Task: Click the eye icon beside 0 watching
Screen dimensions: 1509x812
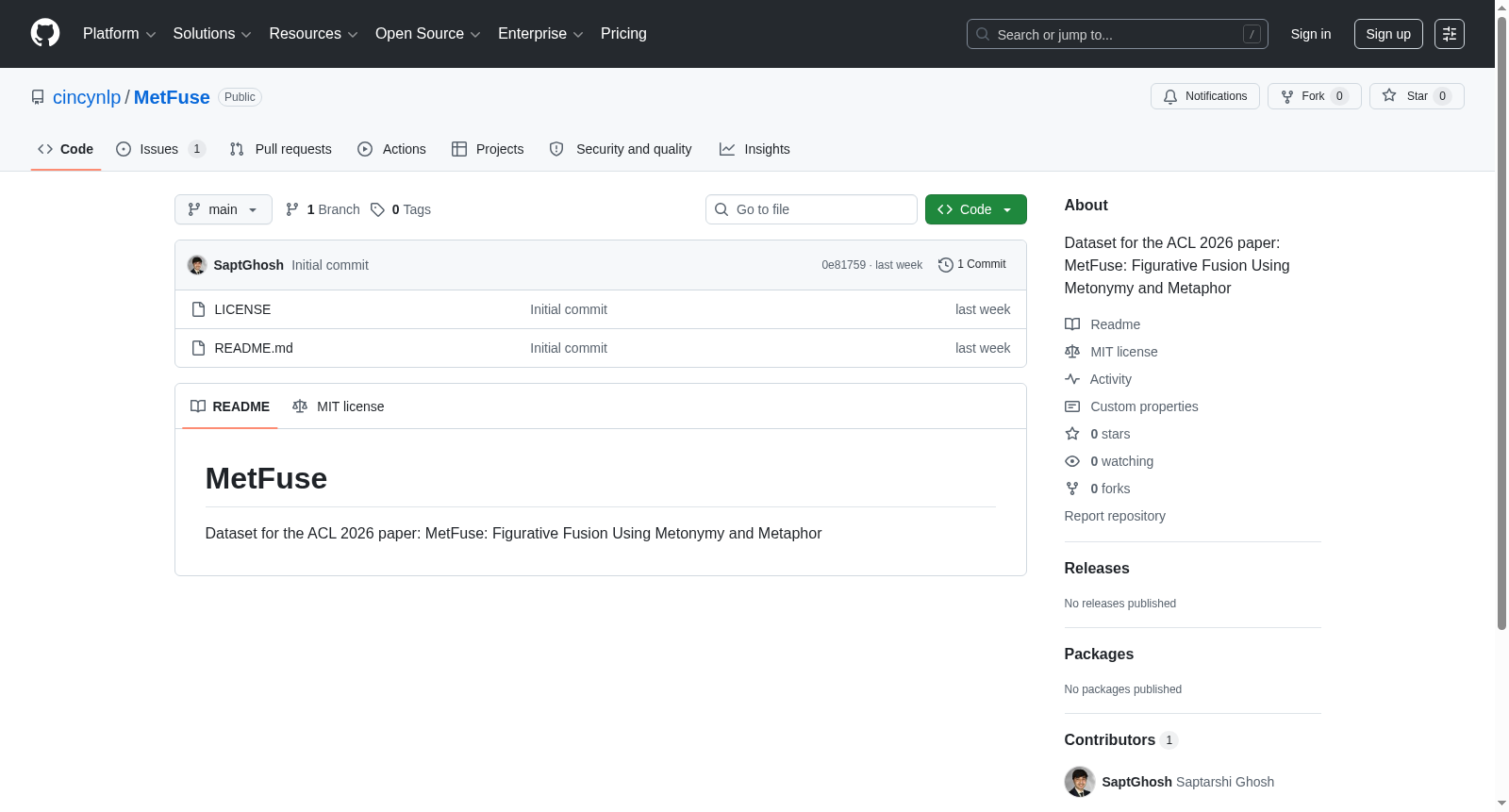Action: coord(1072,461)
